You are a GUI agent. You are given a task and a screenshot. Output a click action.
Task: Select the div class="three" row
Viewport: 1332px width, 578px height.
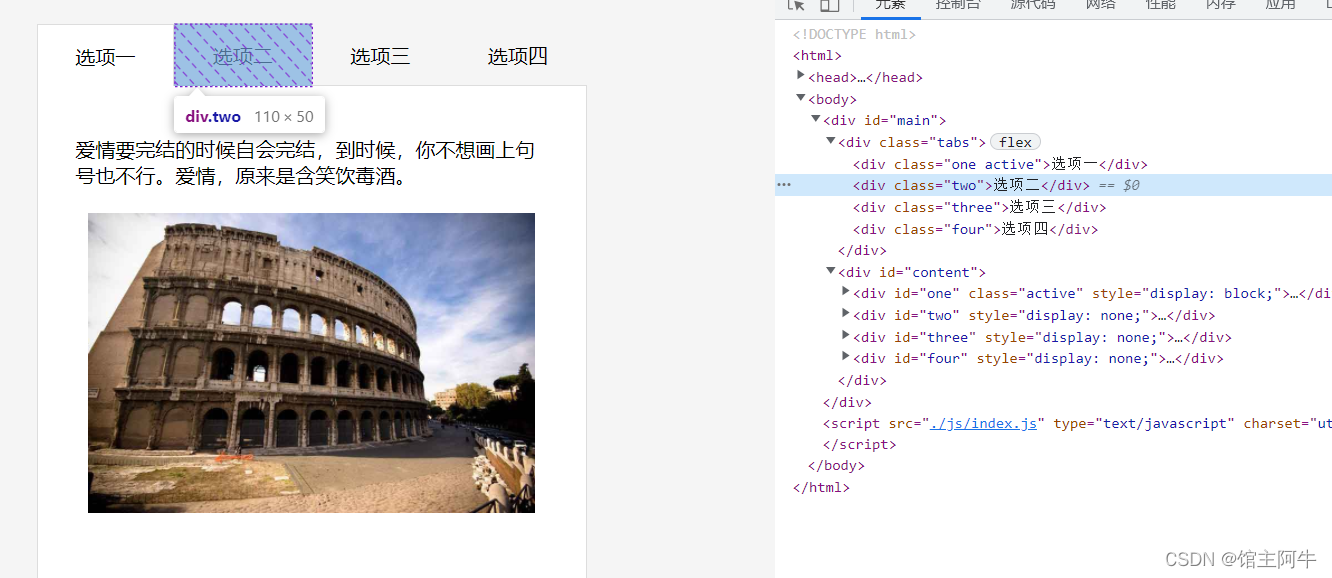coord(979,207)
